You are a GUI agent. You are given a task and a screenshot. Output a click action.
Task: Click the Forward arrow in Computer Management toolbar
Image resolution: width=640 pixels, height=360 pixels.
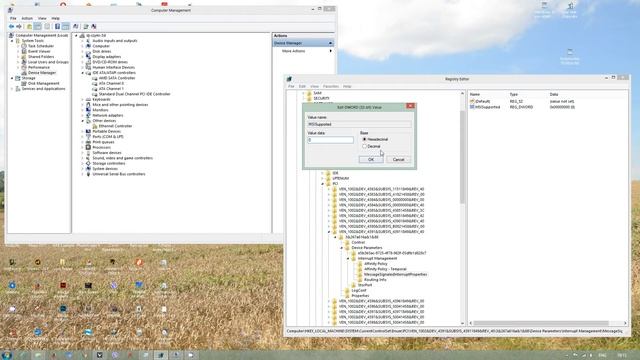pyautogui.click(x=19, y=27)
